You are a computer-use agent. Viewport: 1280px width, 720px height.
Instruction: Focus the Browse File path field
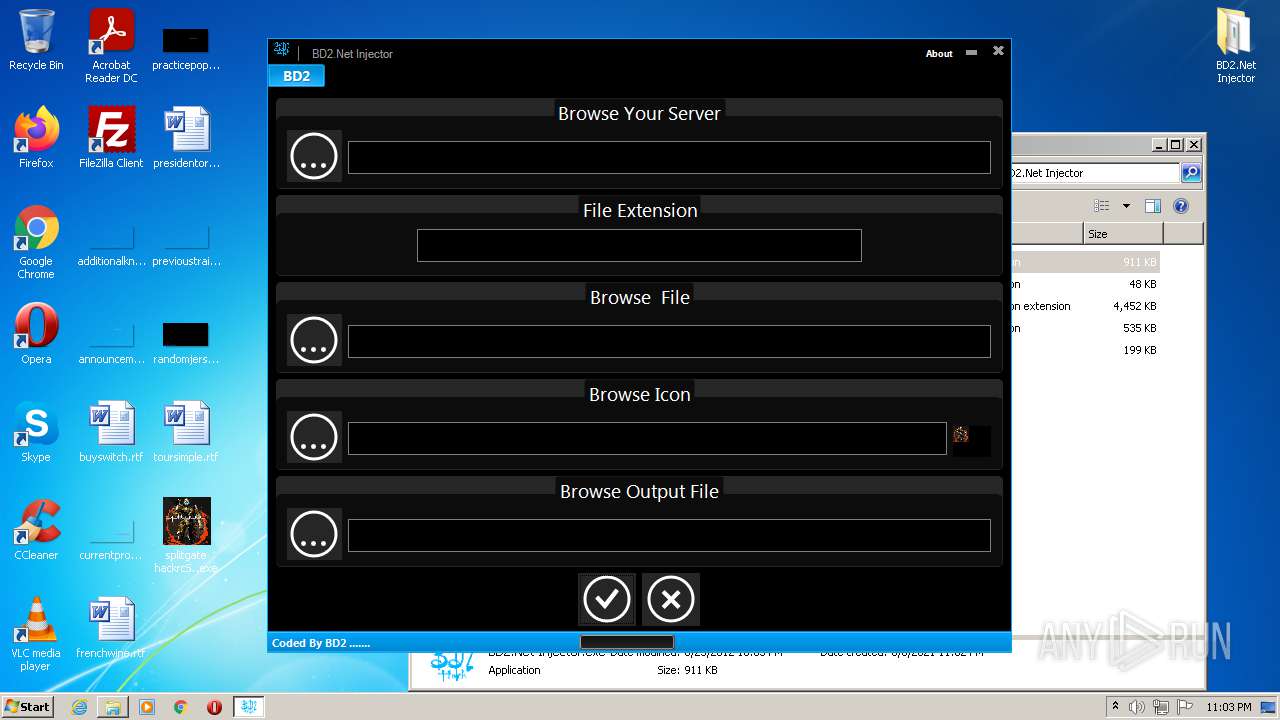pyautogui.click(x=669, y=341)
